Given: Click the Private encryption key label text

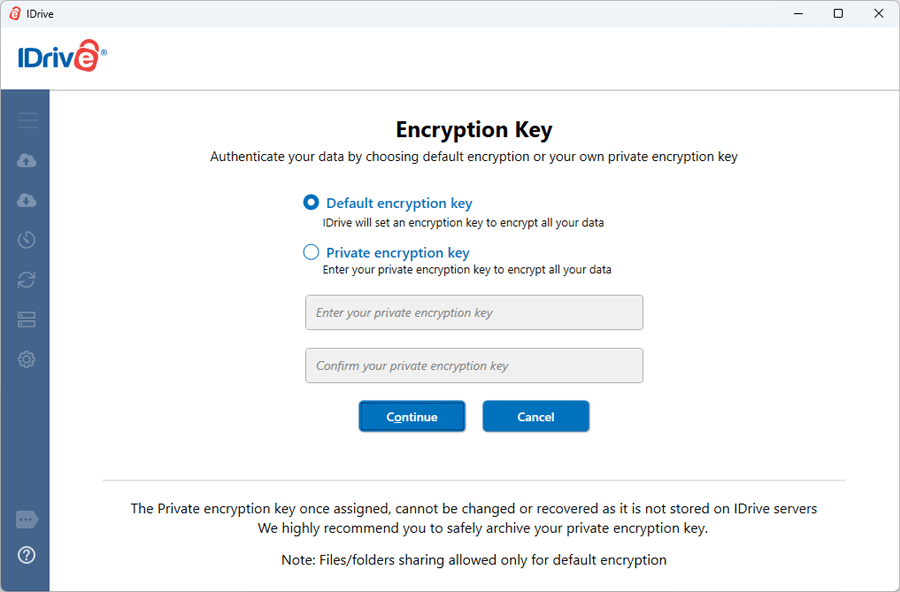Looking at the screenshot, I should pyautogui.click(x=398, y=253).
